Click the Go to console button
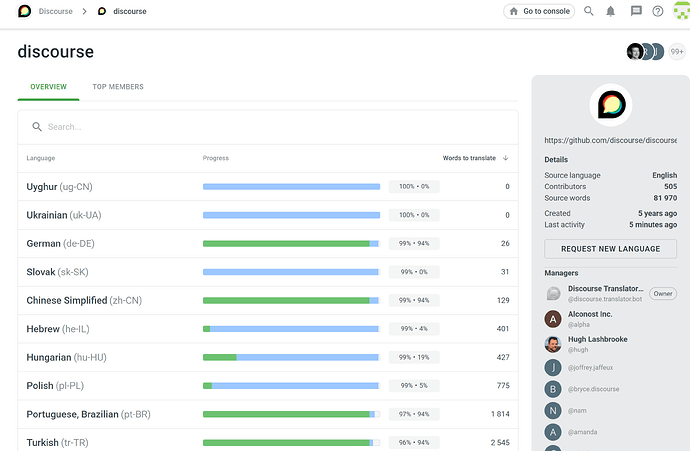The height and width of the screenshot is (451, 690). pyautogui.click(x=540, y=11)
